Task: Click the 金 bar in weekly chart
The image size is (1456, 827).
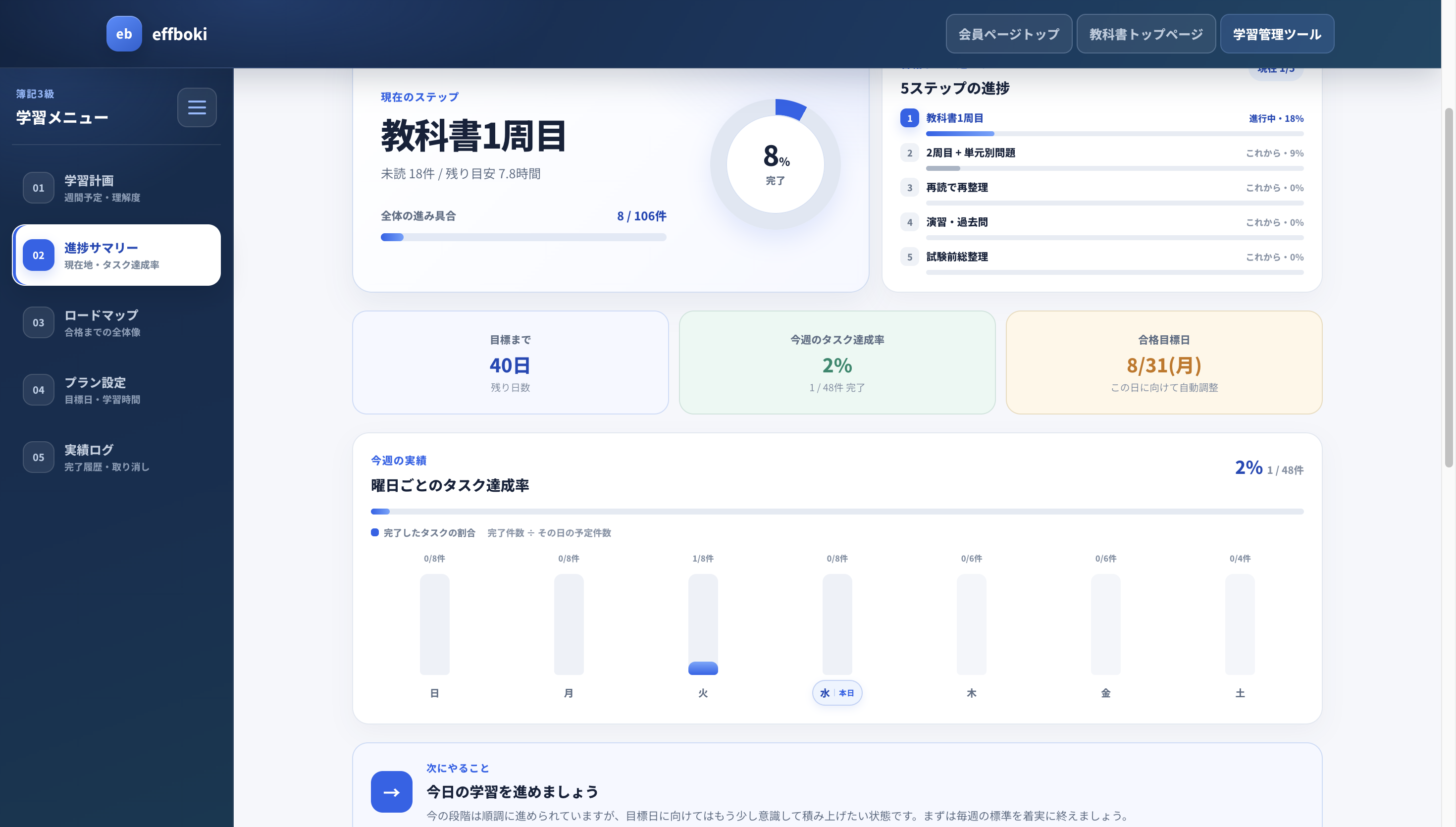Action: point(1106,624)
